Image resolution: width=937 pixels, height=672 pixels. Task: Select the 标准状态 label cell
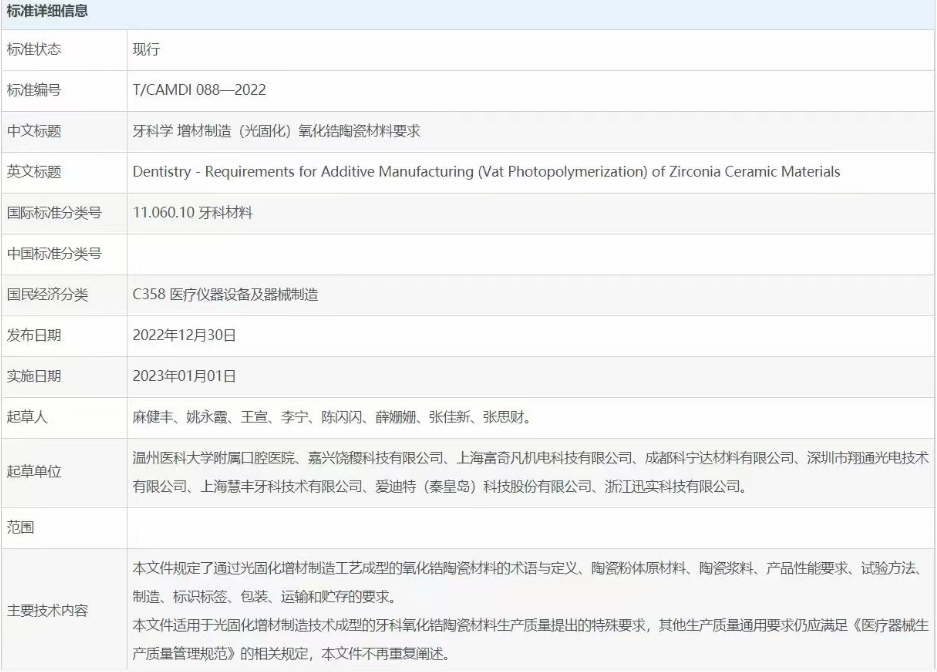click(x=34, y=49)
